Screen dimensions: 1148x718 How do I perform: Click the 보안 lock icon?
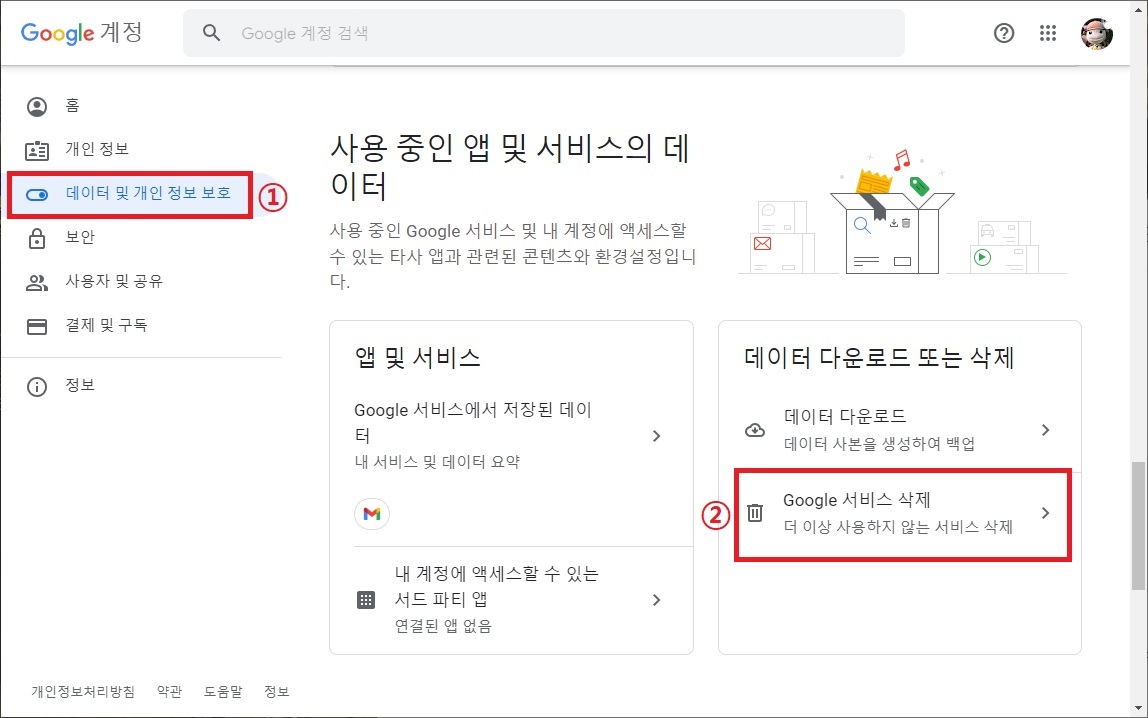pyautogui.click(x=37, y=239)
